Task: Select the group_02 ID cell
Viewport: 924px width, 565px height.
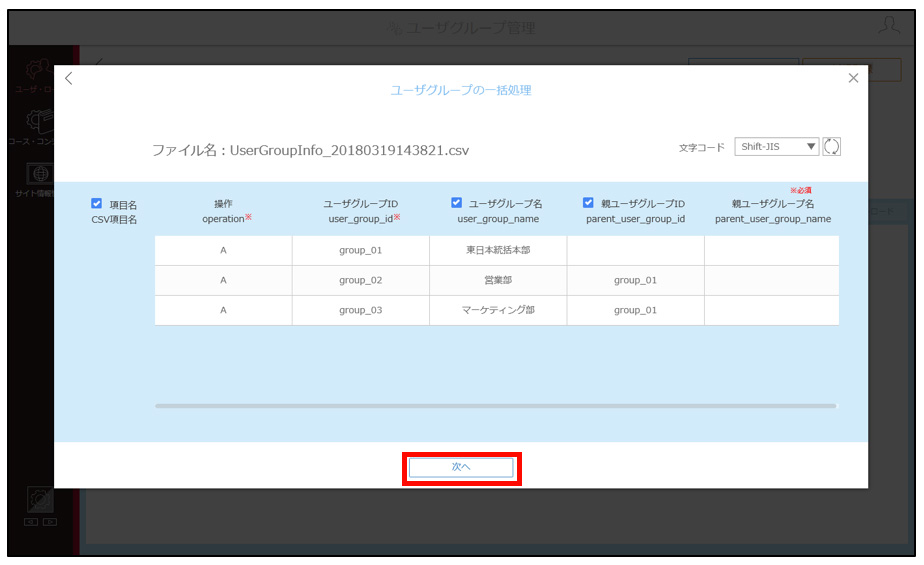Action: 361,280
